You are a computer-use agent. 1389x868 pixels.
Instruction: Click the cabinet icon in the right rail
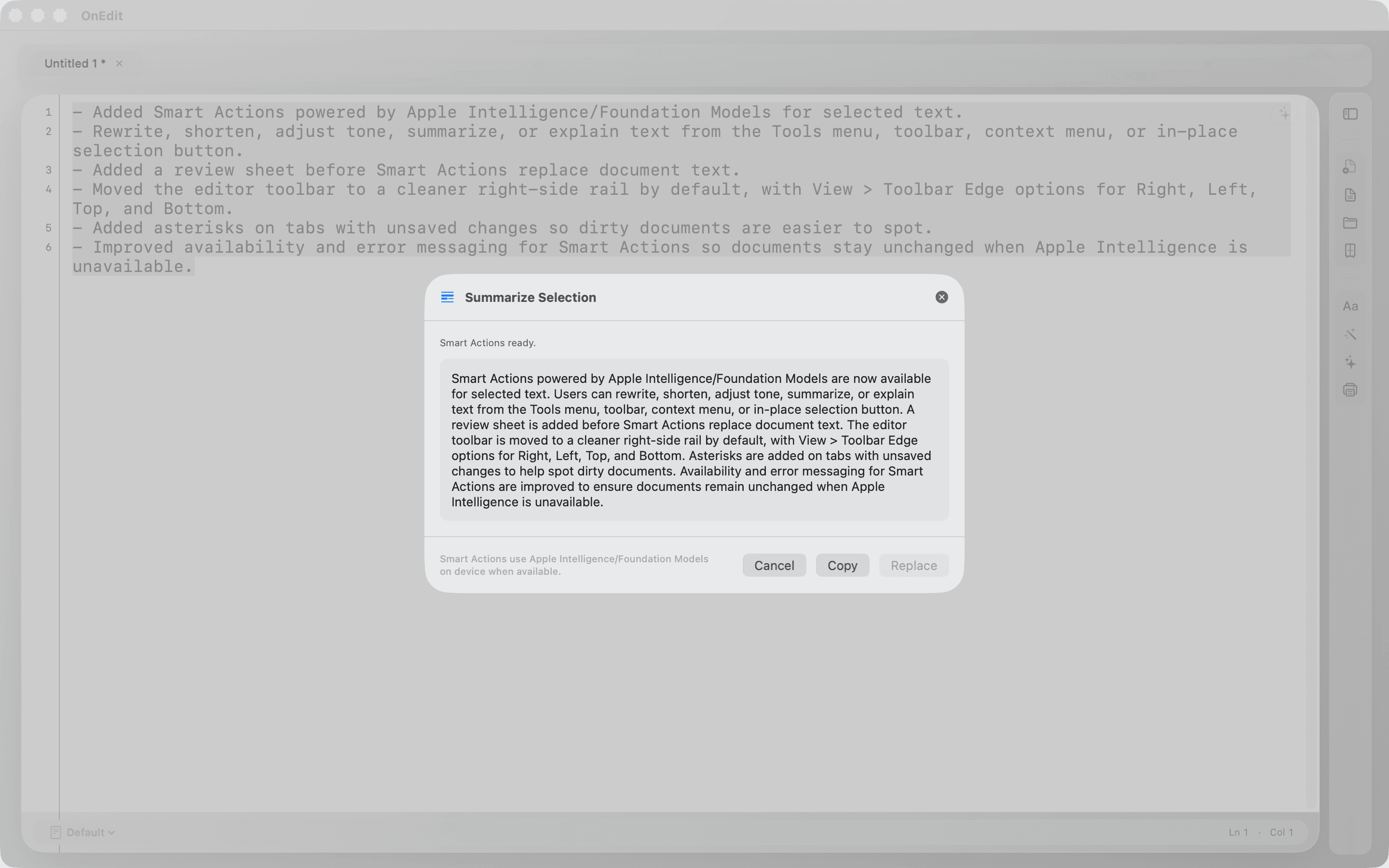tap(1350, 251)
